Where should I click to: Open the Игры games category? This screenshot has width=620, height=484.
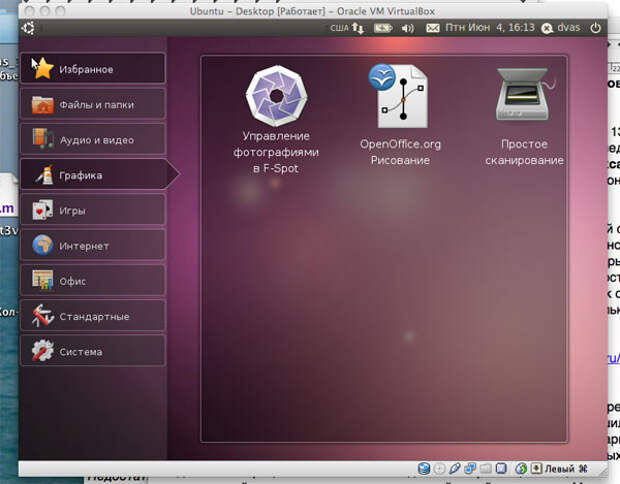(x=93, y=210)
